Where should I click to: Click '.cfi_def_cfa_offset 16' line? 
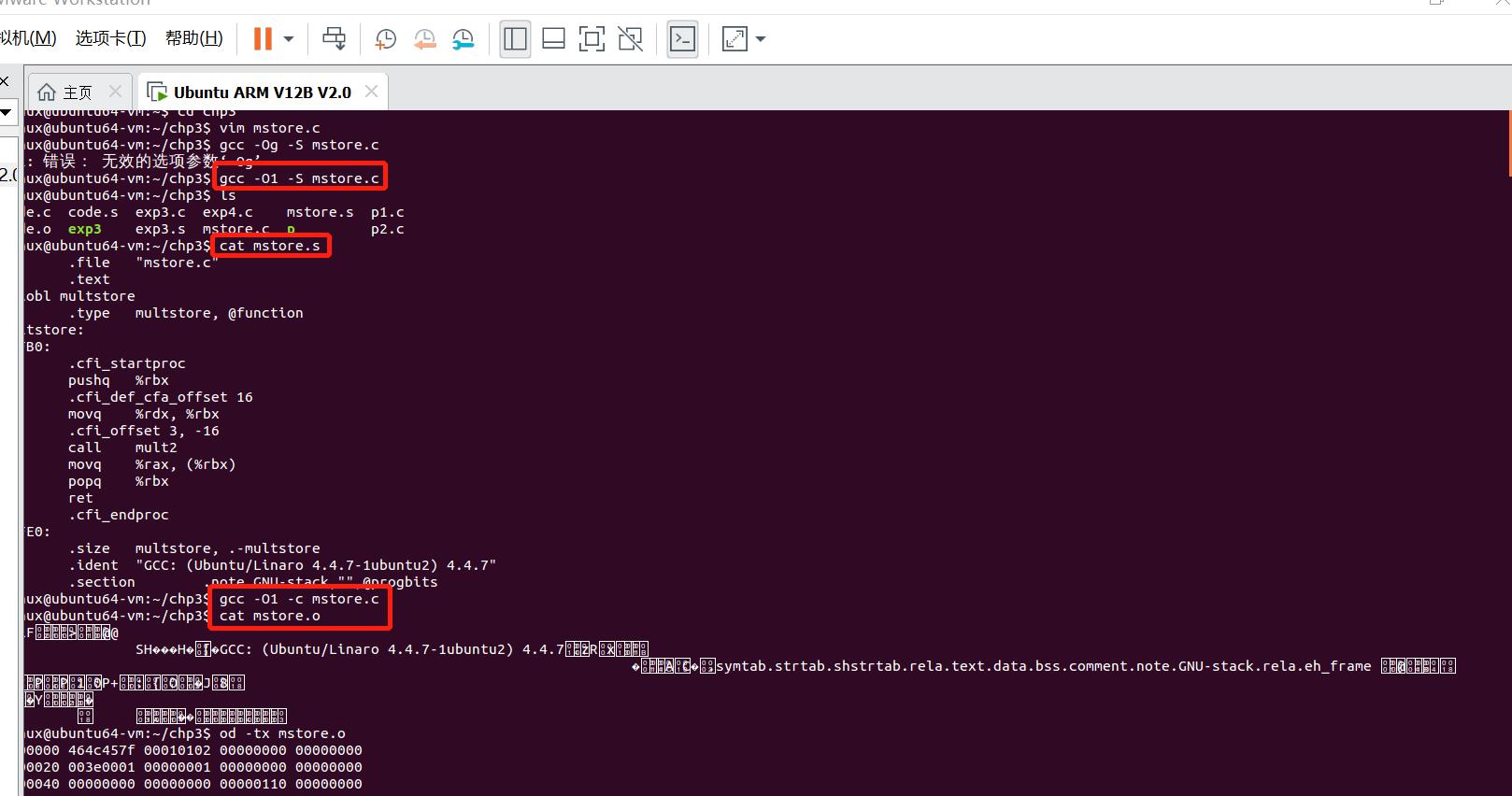[x=160, y=397]
